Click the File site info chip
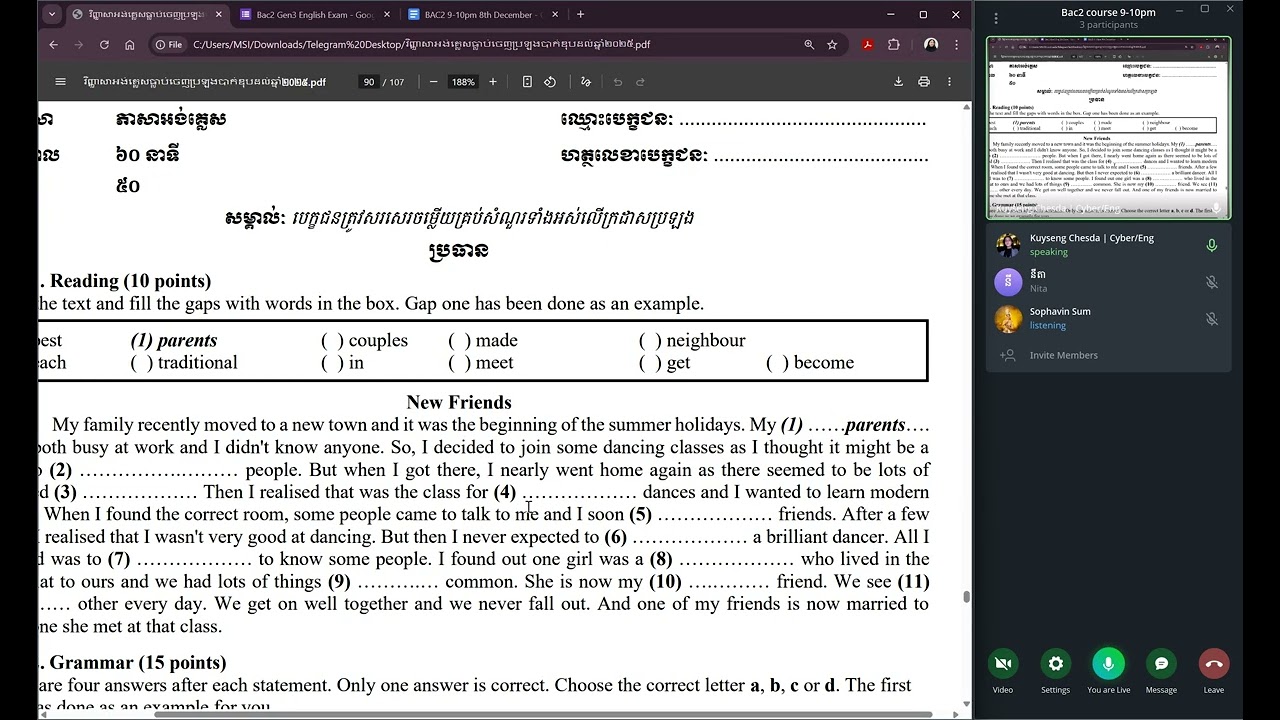This screenshot has height=720, width=1280. (x=168, y=45)
